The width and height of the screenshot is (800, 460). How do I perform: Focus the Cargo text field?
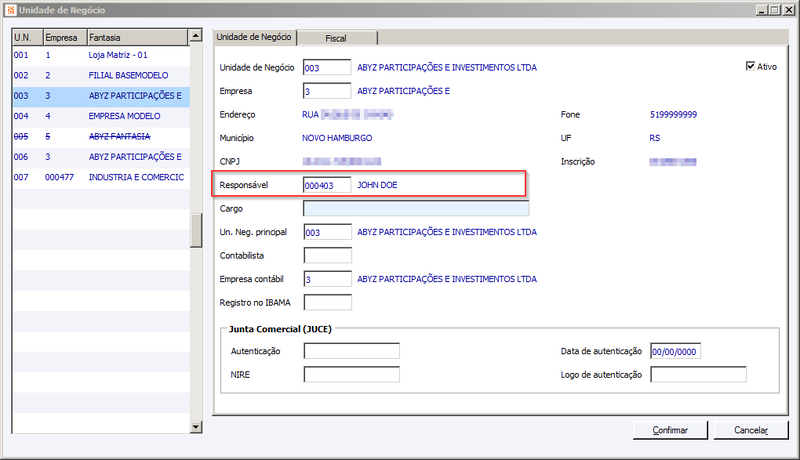click(416, 208)
